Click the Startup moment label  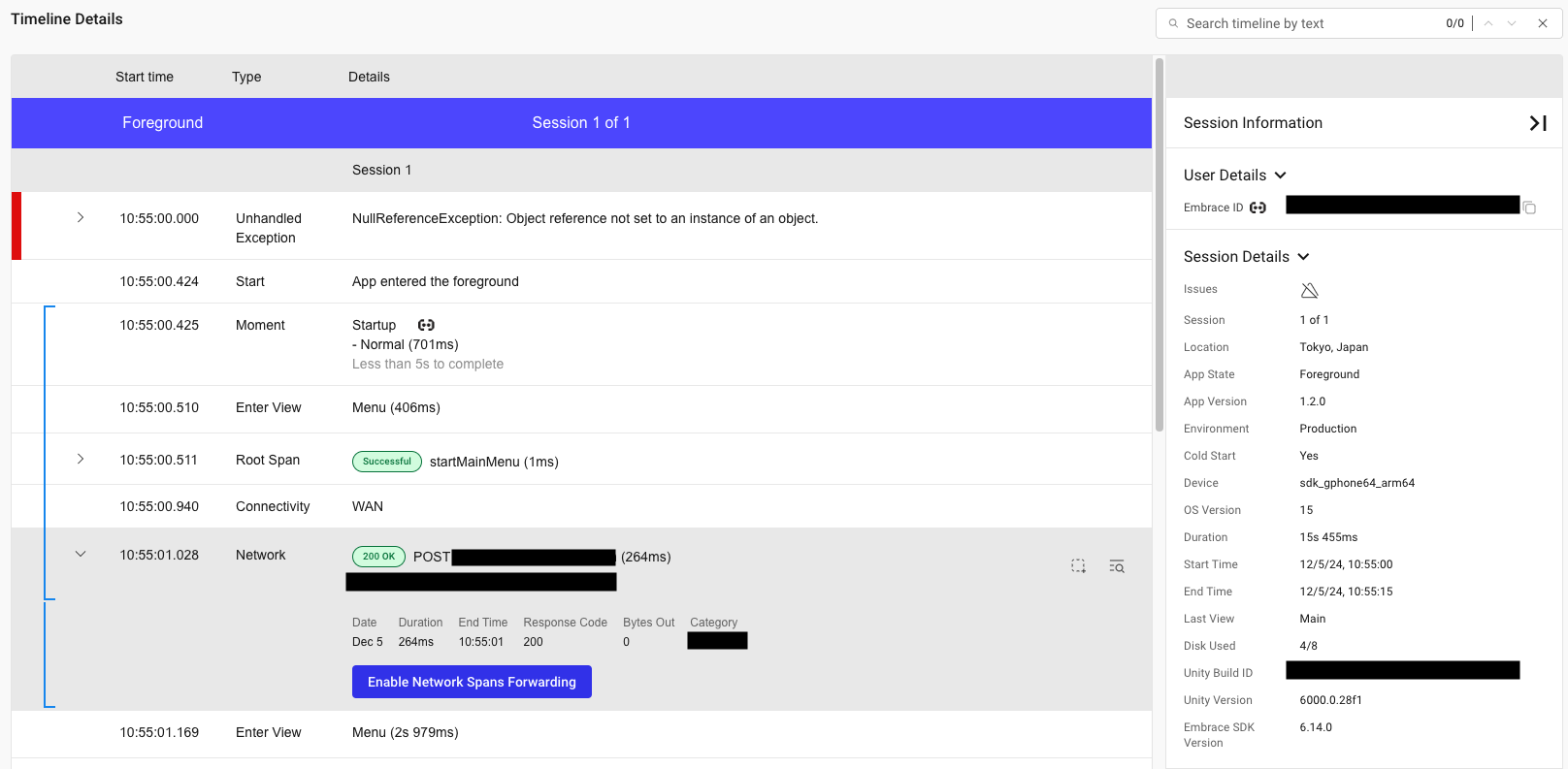(374, 325)
